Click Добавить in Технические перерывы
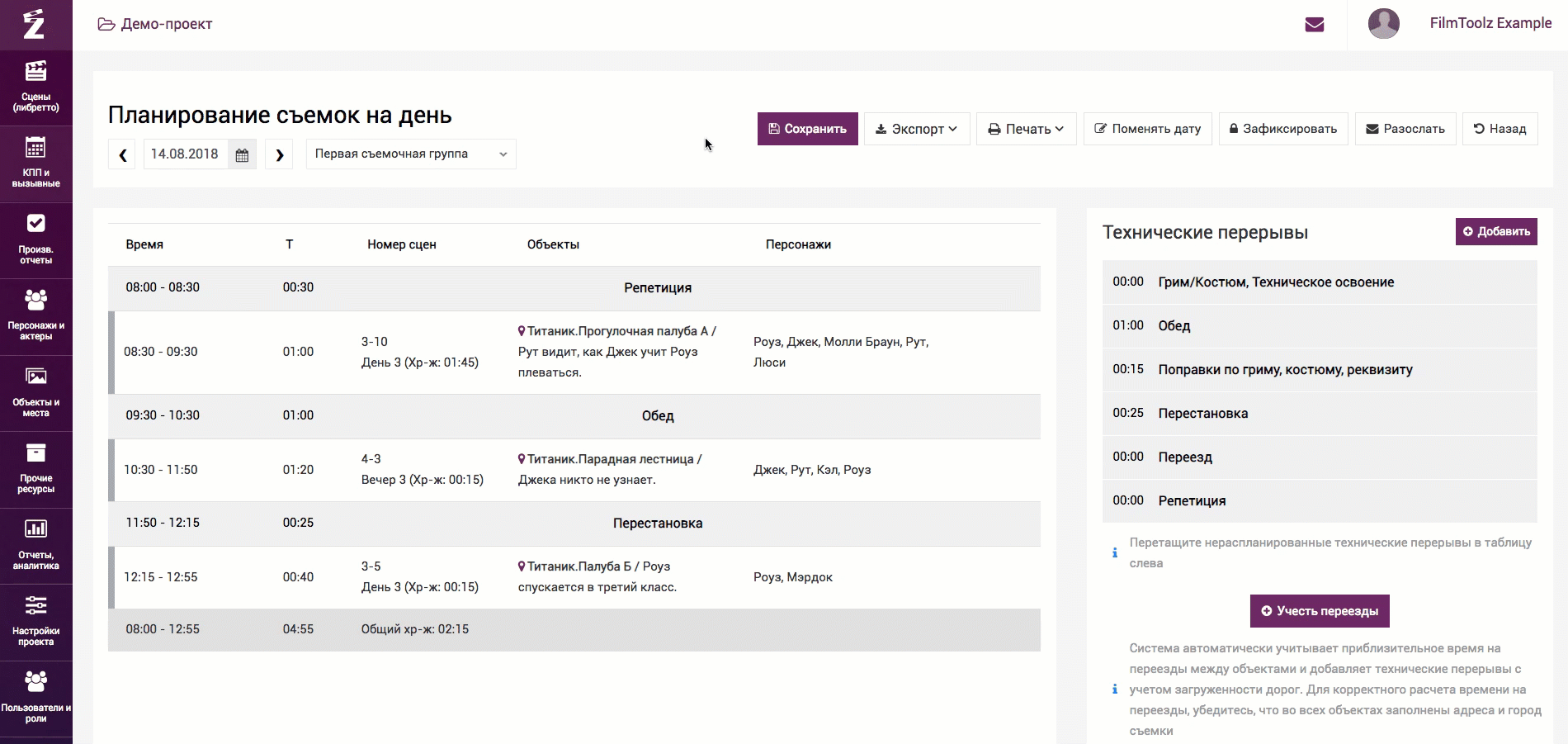Viewport: 1568px width, 744px height. click(x=1496, y=232)
